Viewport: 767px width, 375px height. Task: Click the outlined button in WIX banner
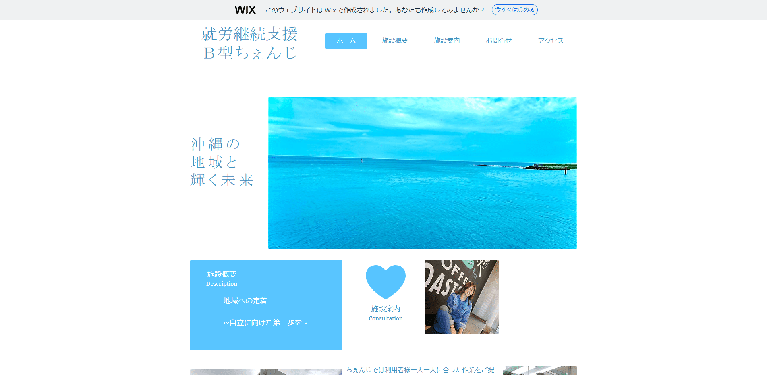point(515,10)
